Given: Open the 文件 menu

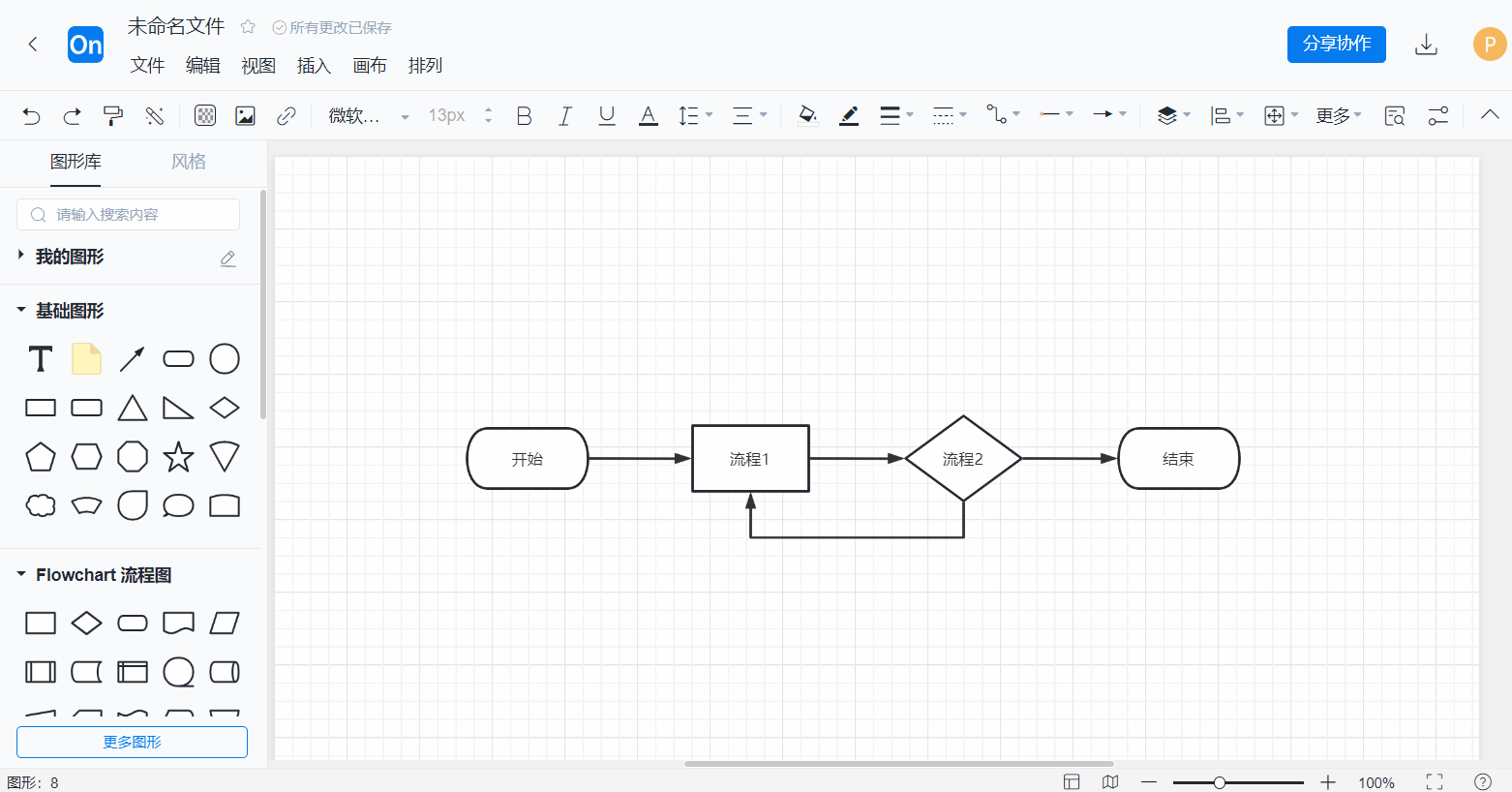Looking at the screenshot, I should click(147, 66).
